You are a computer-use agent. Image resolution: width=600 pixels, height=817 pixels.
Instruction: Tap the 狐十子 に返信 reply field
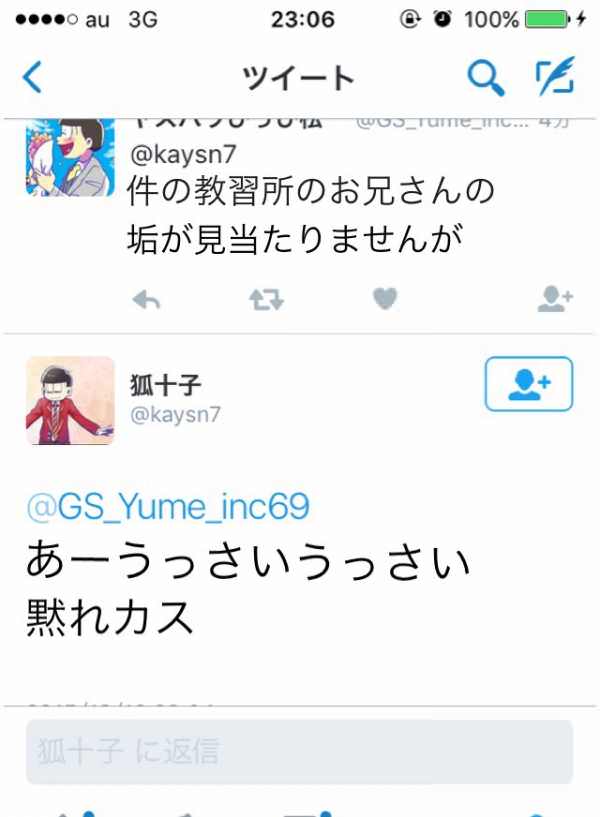coord(299,751)
